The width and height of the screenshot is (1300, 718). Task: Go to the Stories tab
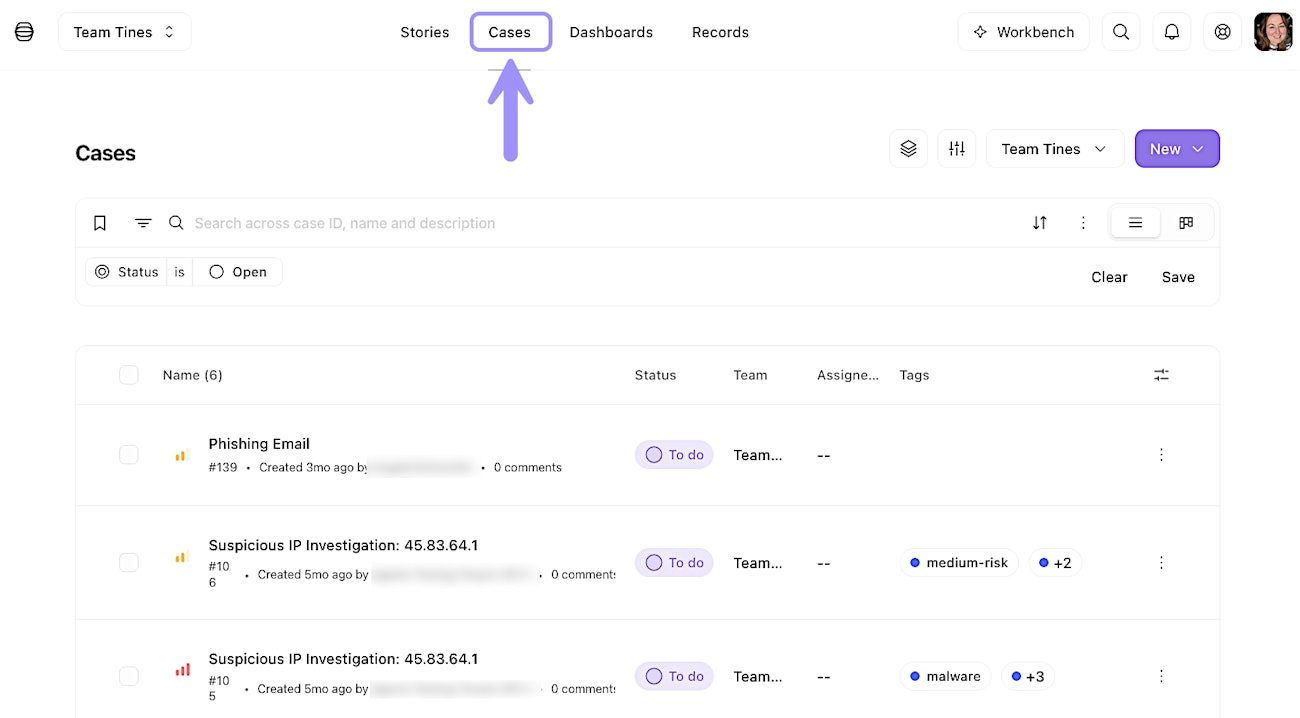coord(425,32)
